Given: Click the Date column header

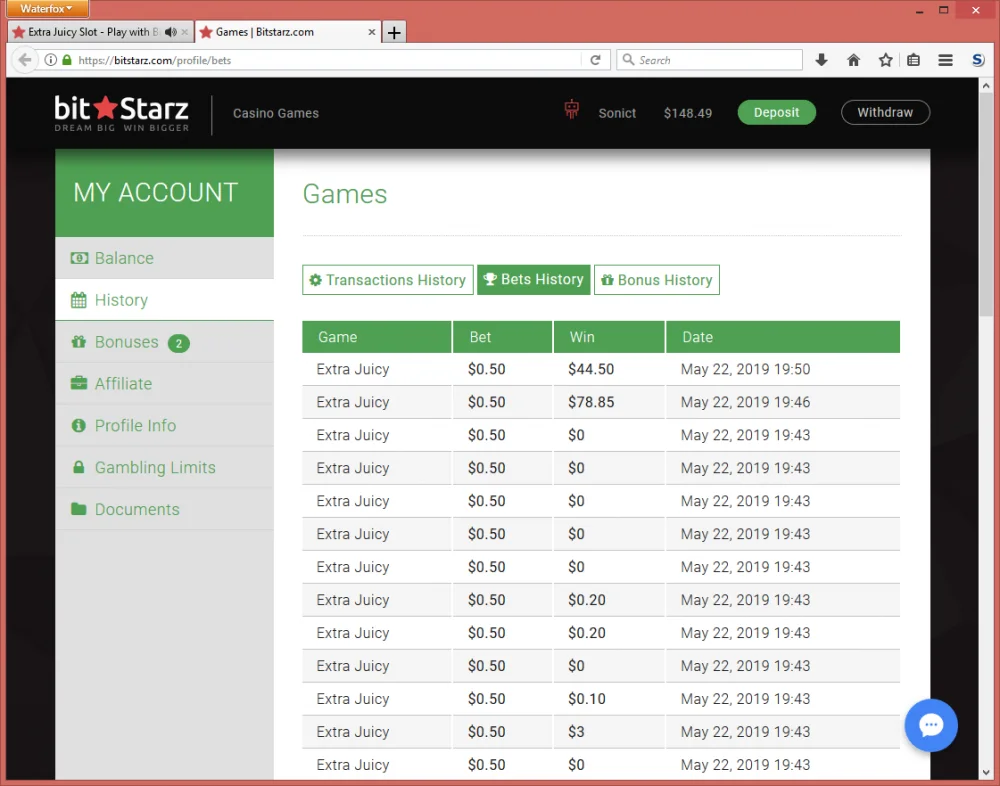Looking at the screenshot, I should coord(783,337).
